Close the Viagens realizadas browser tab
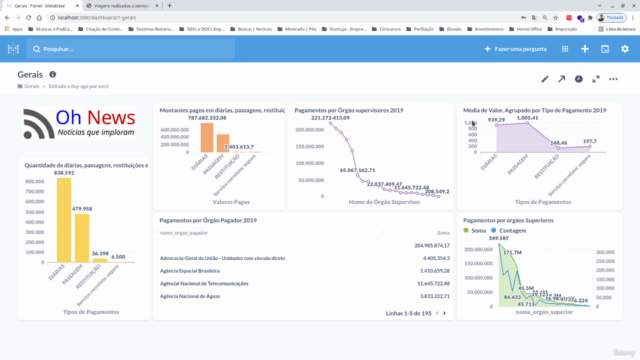This screenshot has height=360, width=640. 157,6
